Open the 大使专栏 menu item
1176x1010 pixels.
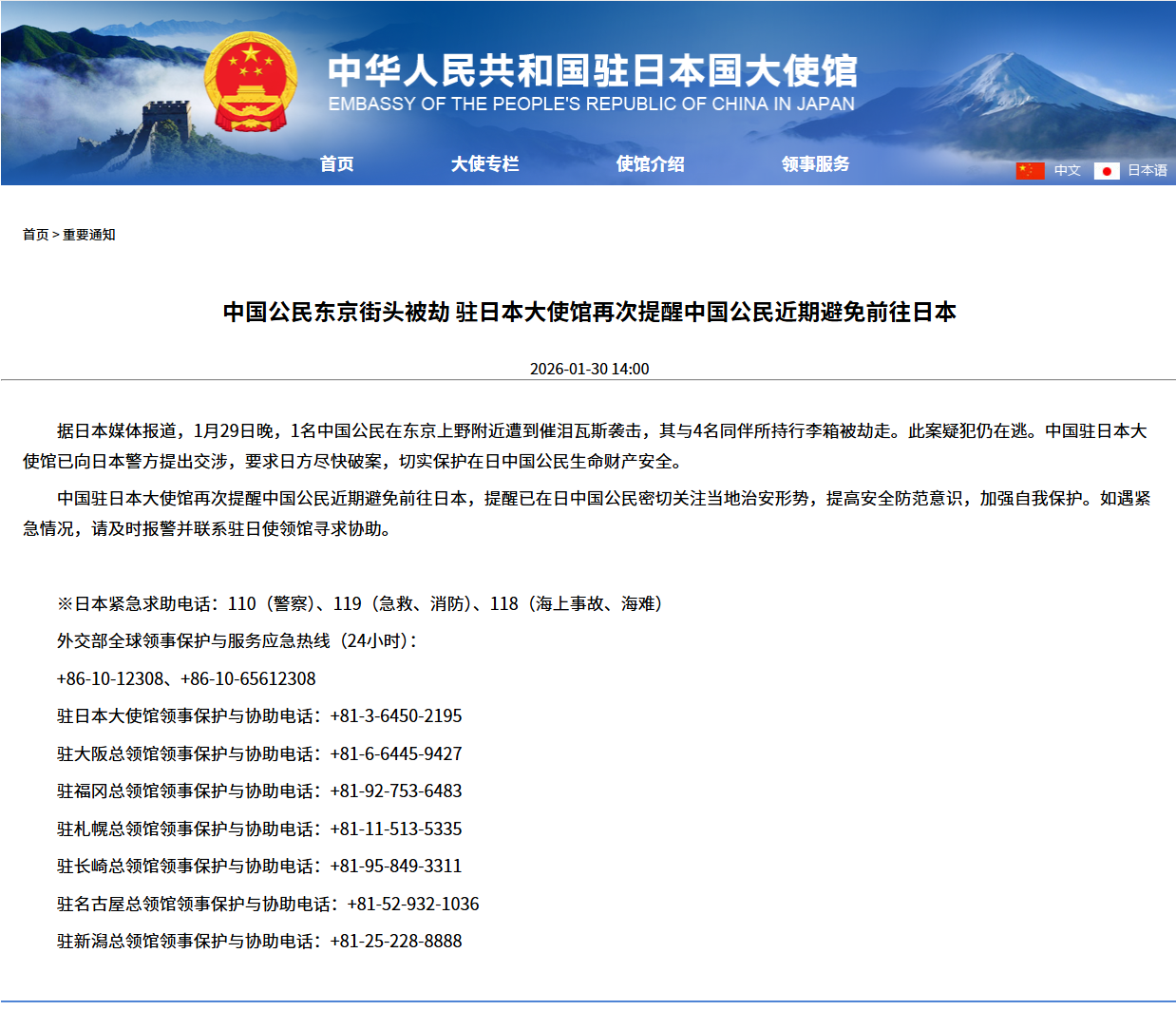click(484, 164)
